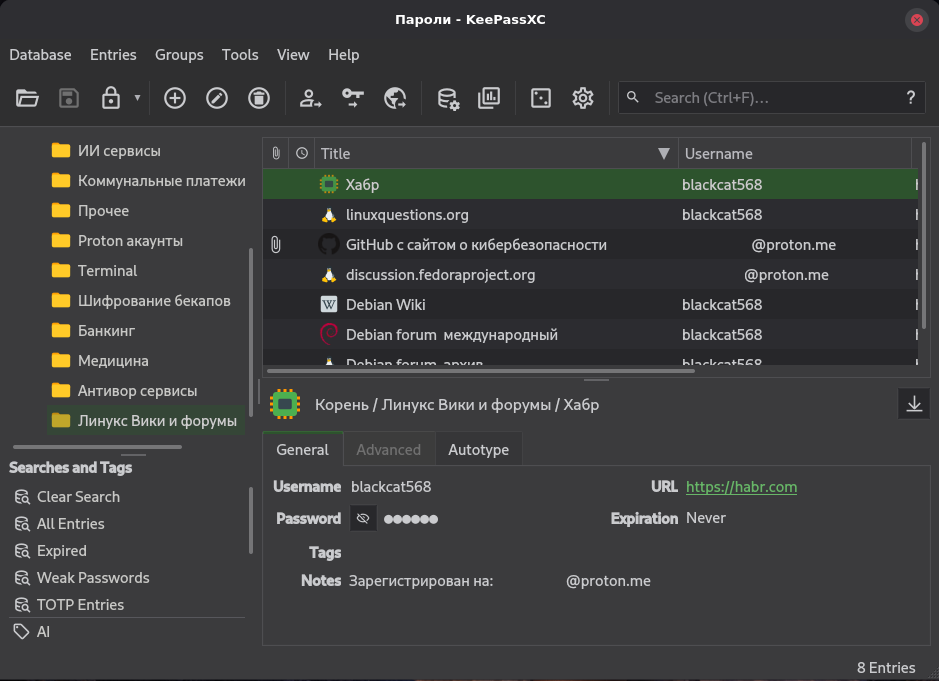Viewport: 939px width, 681px height.
Task: Add a new entry with plus icon
Action: pos(175,98)
